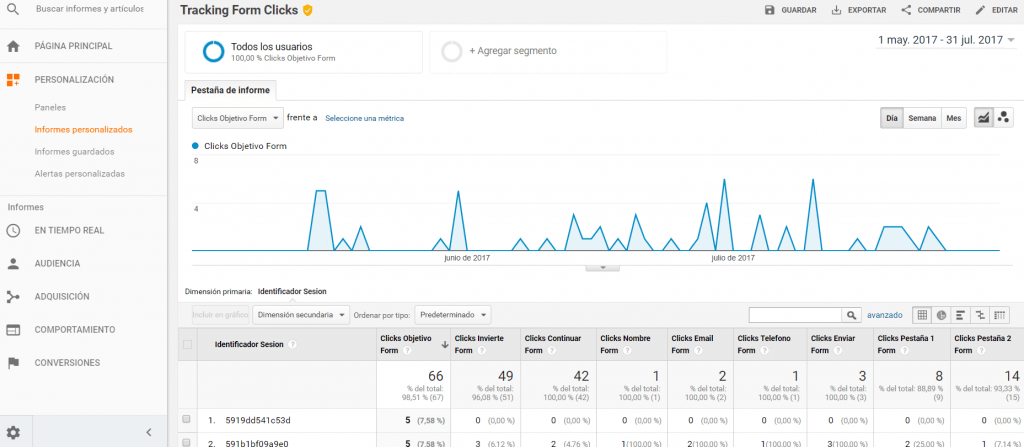This screenshot has height=447, width=1024.
Task: Open En Tiempo Real clock icon
Action: point(12,230)
